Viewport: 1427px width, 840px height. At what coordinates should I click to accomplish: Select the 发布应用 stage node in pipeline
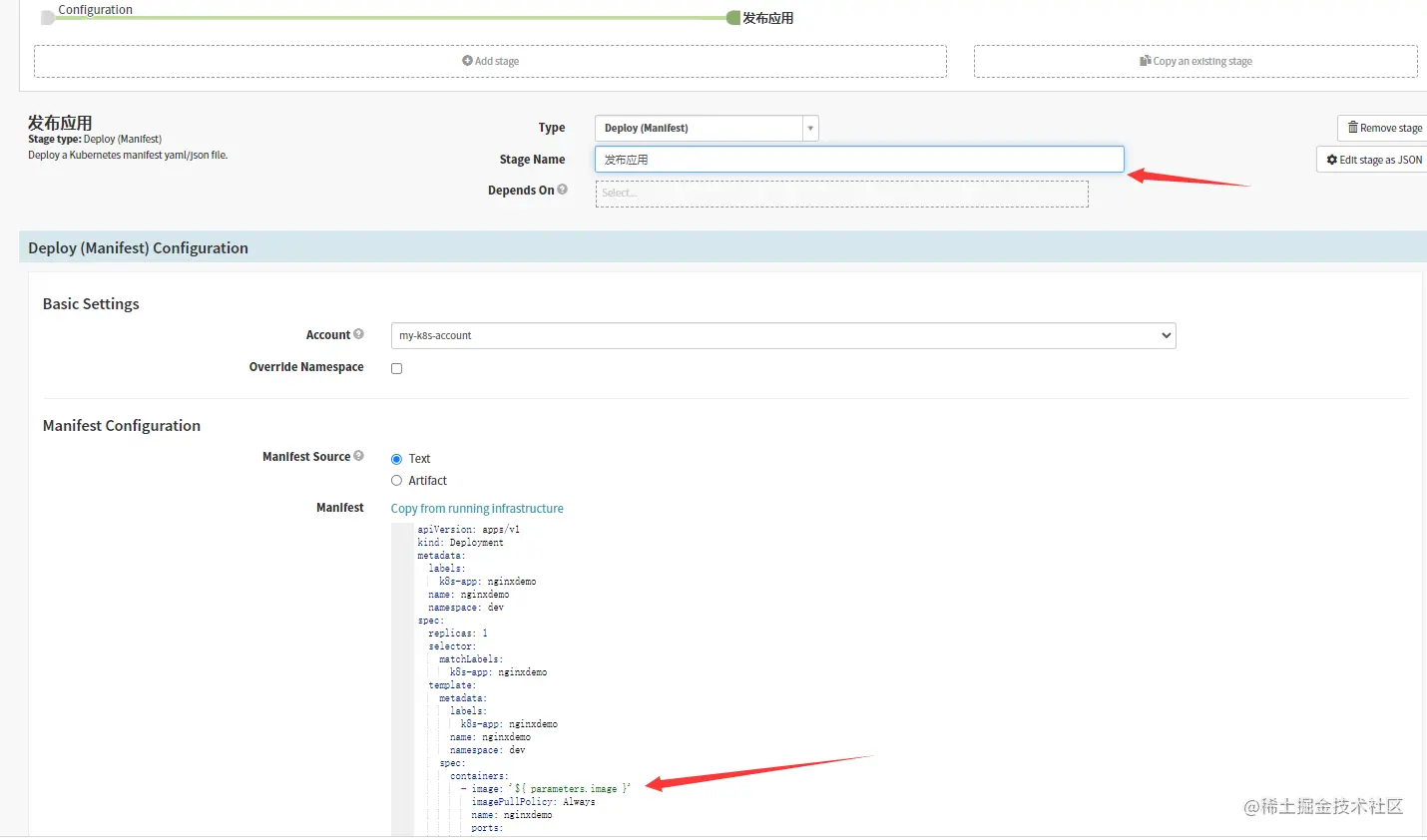(734, 17)
